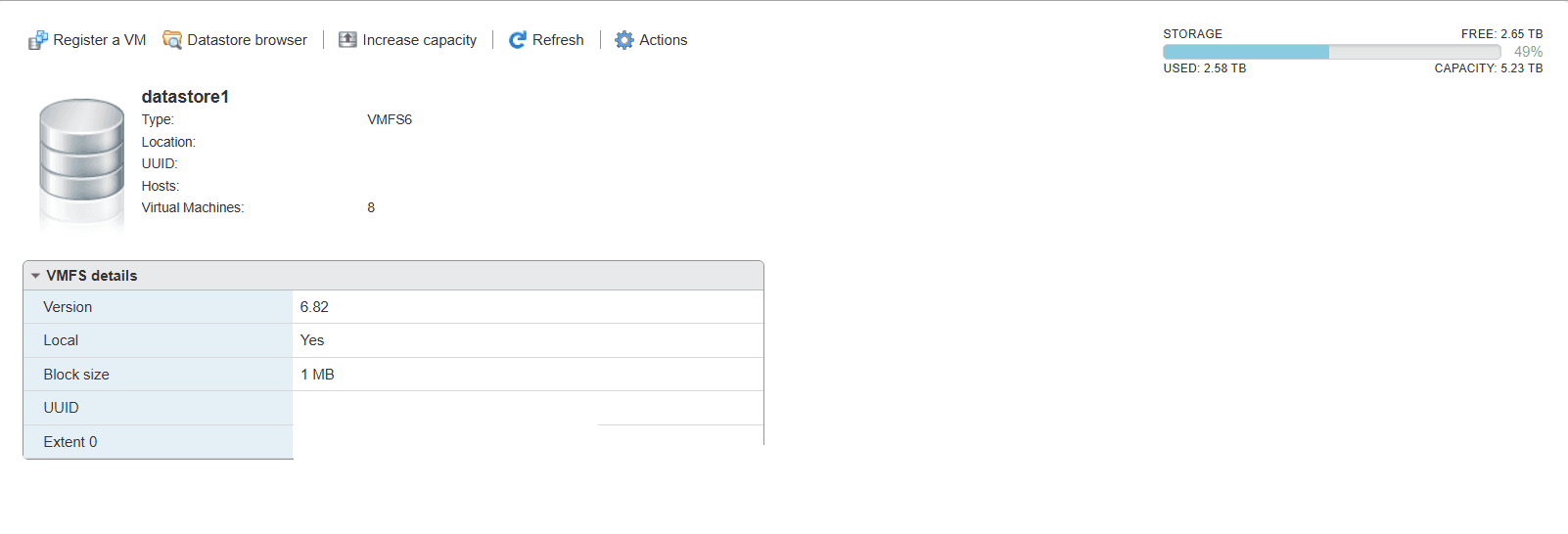
Task: Collapse the VMFS details triangle
Action: [x=35, y=276]
